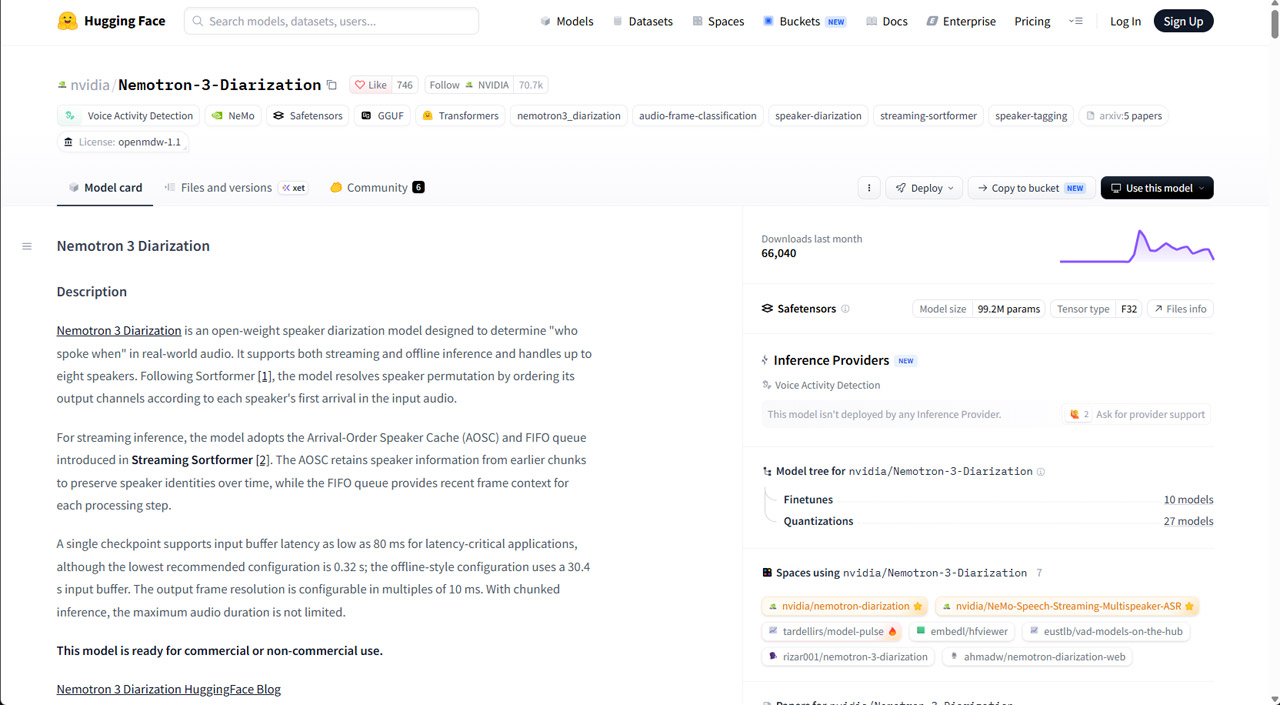
Task: Open Datasets in the top navigation
Action: tap(642, 21)
